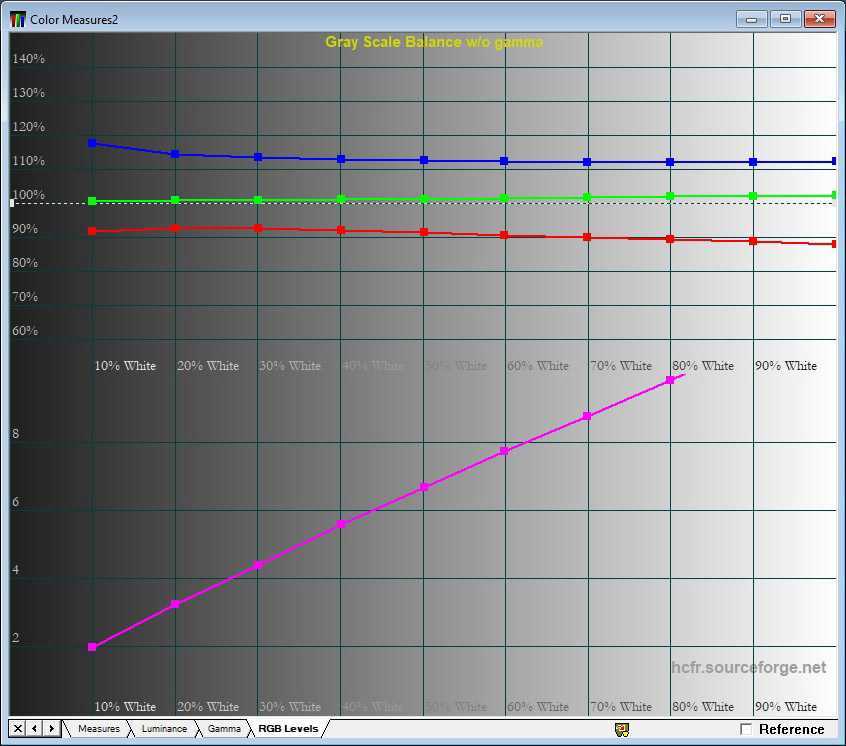Click the magenta curve point at 10% White
The image size is (846, 746).
(92, 647)
